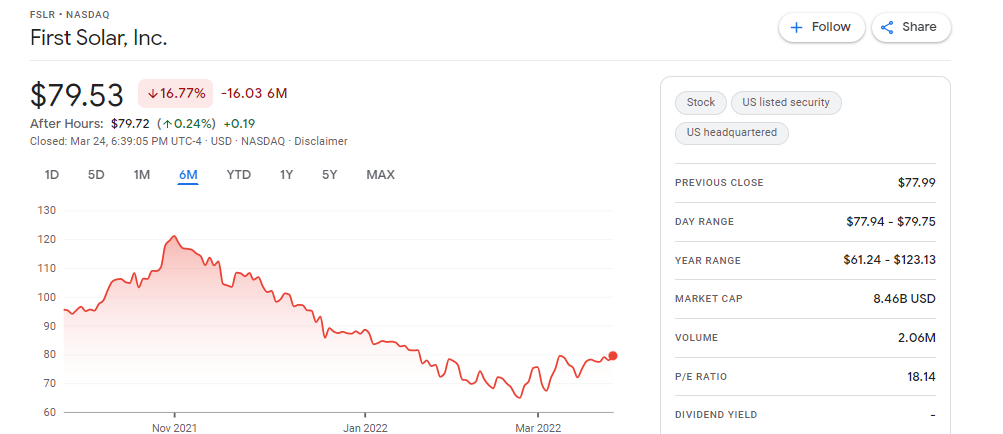Image resolution: width=1003 pixels, height=434 pixels.
Task: Click the 18.14 P/E value
Action: pos(921,376)
